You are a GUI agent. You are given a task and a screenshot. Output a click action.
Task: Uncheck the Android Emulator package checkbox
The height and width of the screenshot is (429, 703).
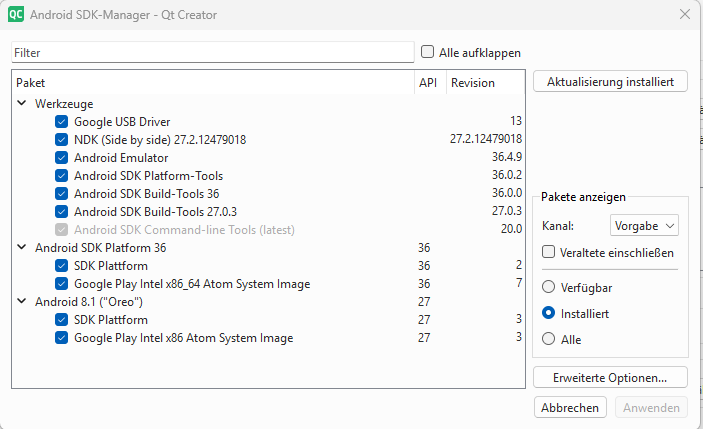coord(62,158)
